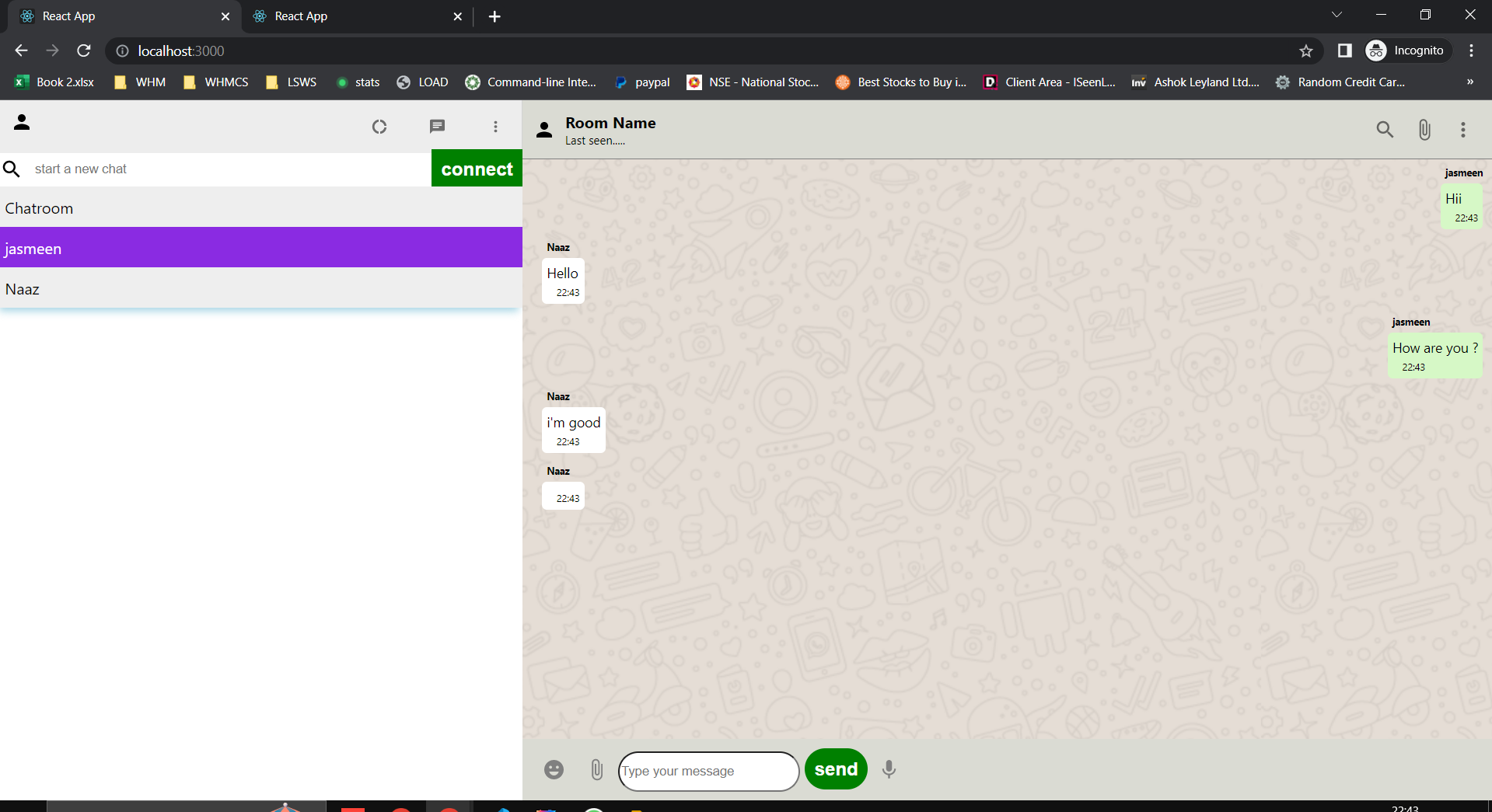1492x812 pixels.
Task: Record a voice note with the microphone icon
Action: click(888, 769)
